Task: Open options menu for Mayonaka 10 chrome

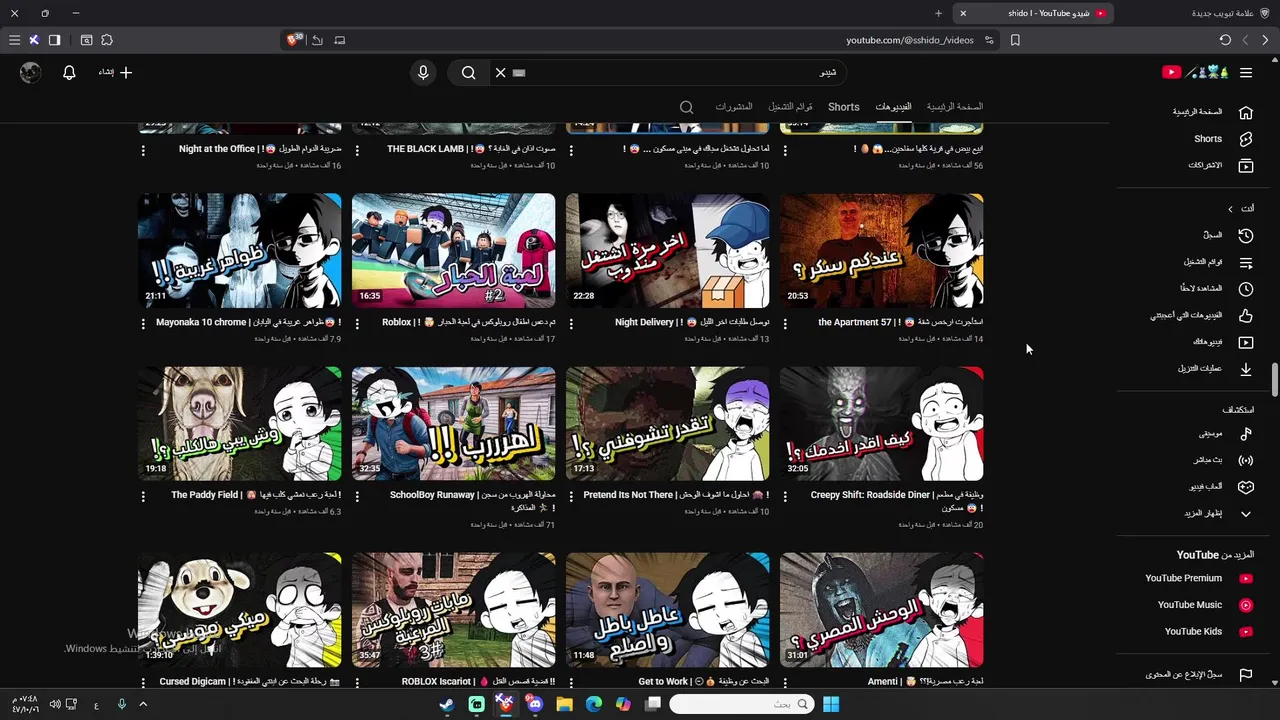Action: pyautogui.click(x=143, y=324)
